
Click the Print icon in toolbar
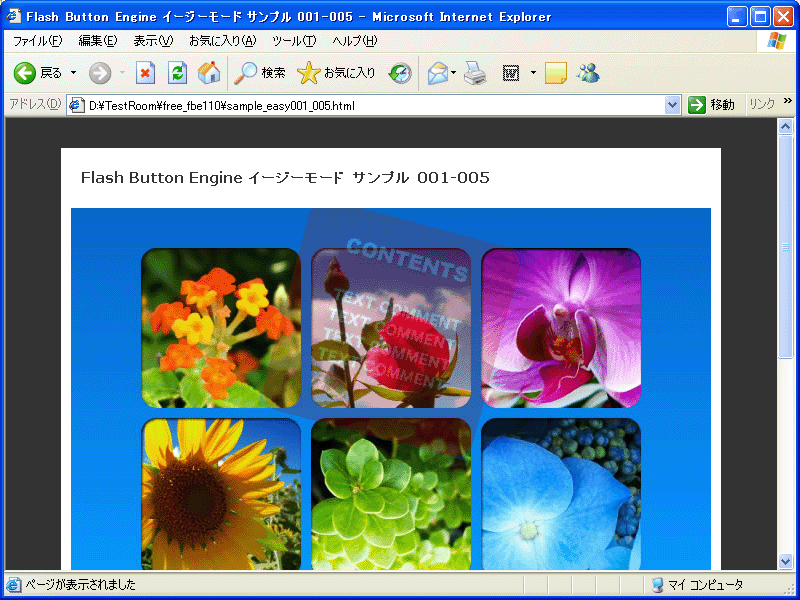point(474,73)
